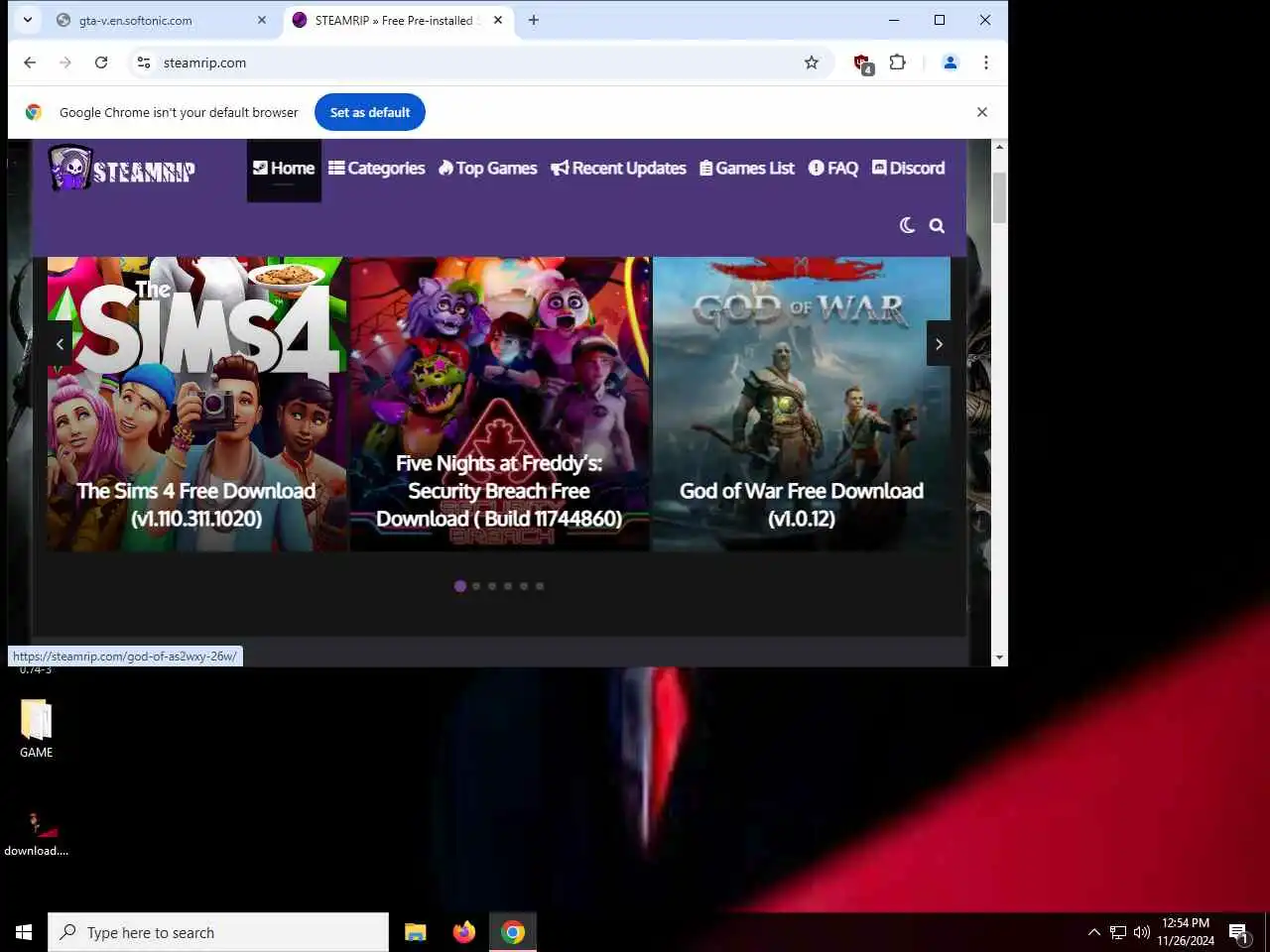Open Five Nights at Freddy's Security Breach card
1270x952 pixels.
(x=499, y=405)
